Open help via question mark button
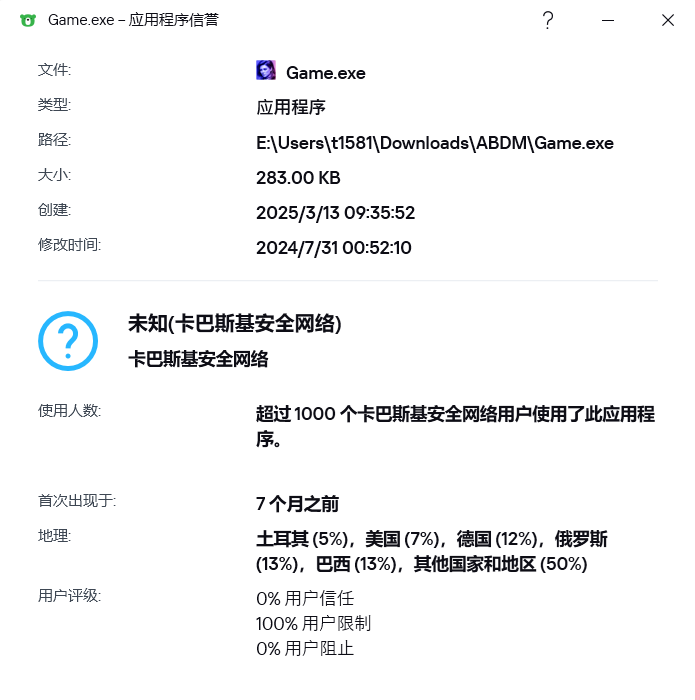 click(x=548, y=20)
